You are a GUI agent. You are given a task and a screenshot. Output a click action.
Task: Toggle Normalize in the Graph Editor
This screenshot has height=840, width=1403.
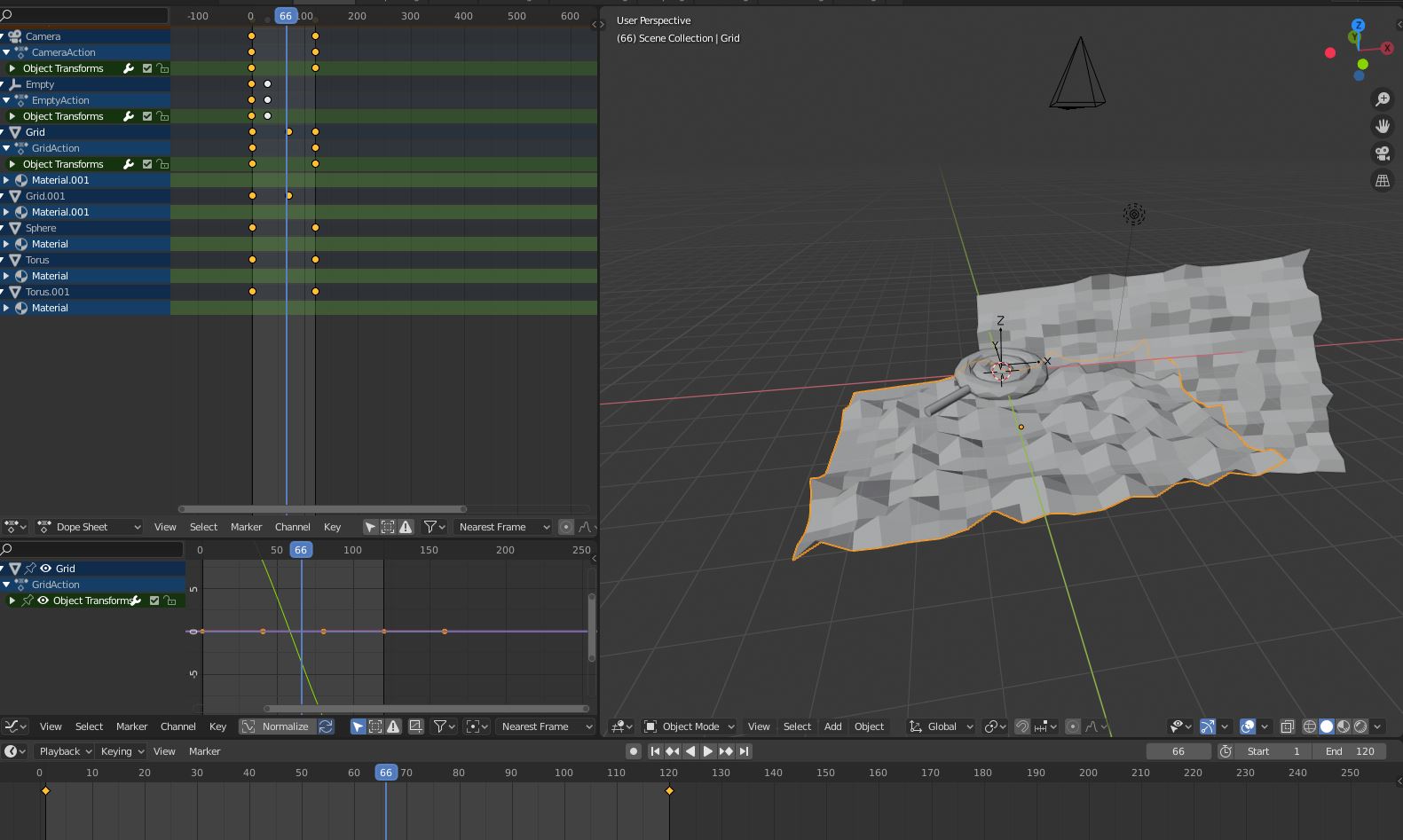[276, 726]
